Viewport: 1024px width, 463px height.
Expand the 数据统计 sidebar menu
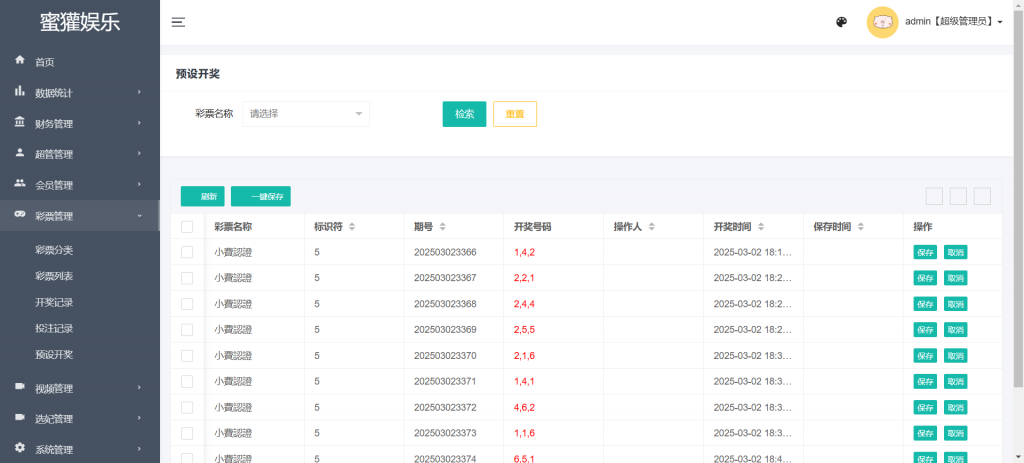point(80,93)
